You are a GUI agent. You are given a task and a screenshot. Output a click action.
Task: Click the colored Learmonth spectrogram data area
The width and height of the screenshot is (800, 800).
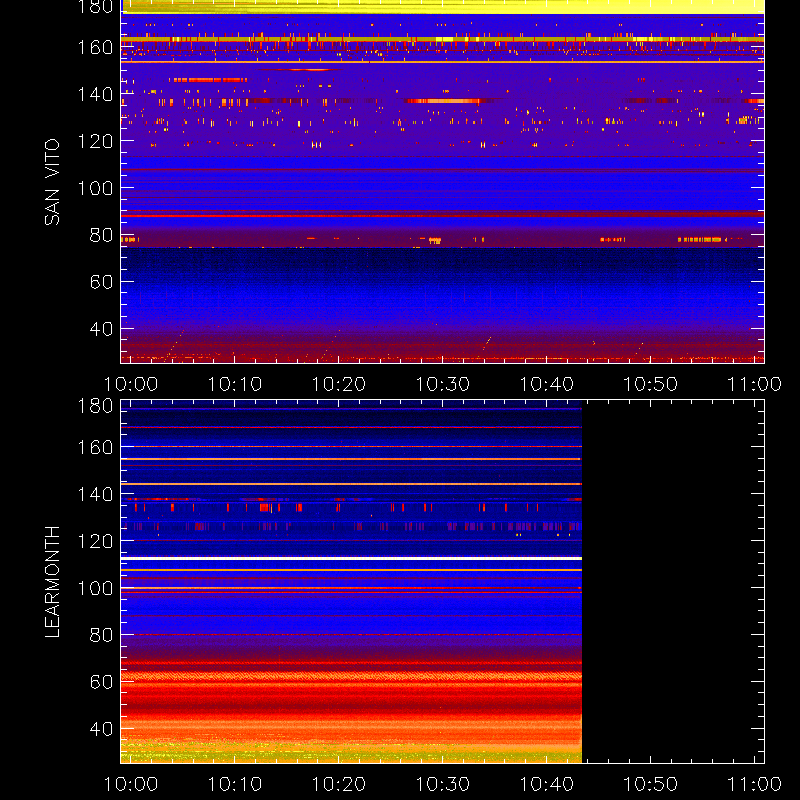tap(351, 582)
